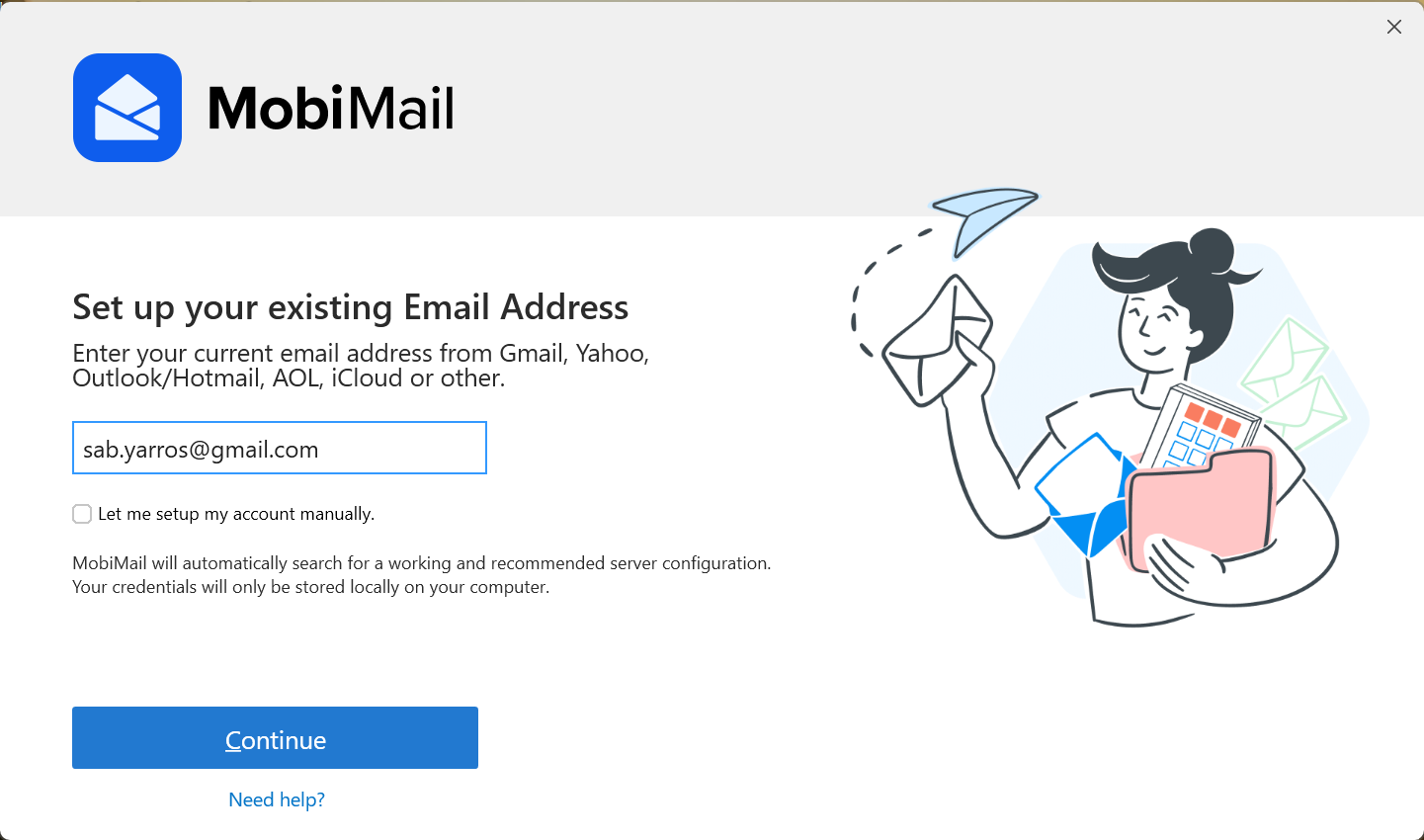Screen dimensions: 1424x840
Task: Click the grid notebook with orange squares
Action: 1200,428
